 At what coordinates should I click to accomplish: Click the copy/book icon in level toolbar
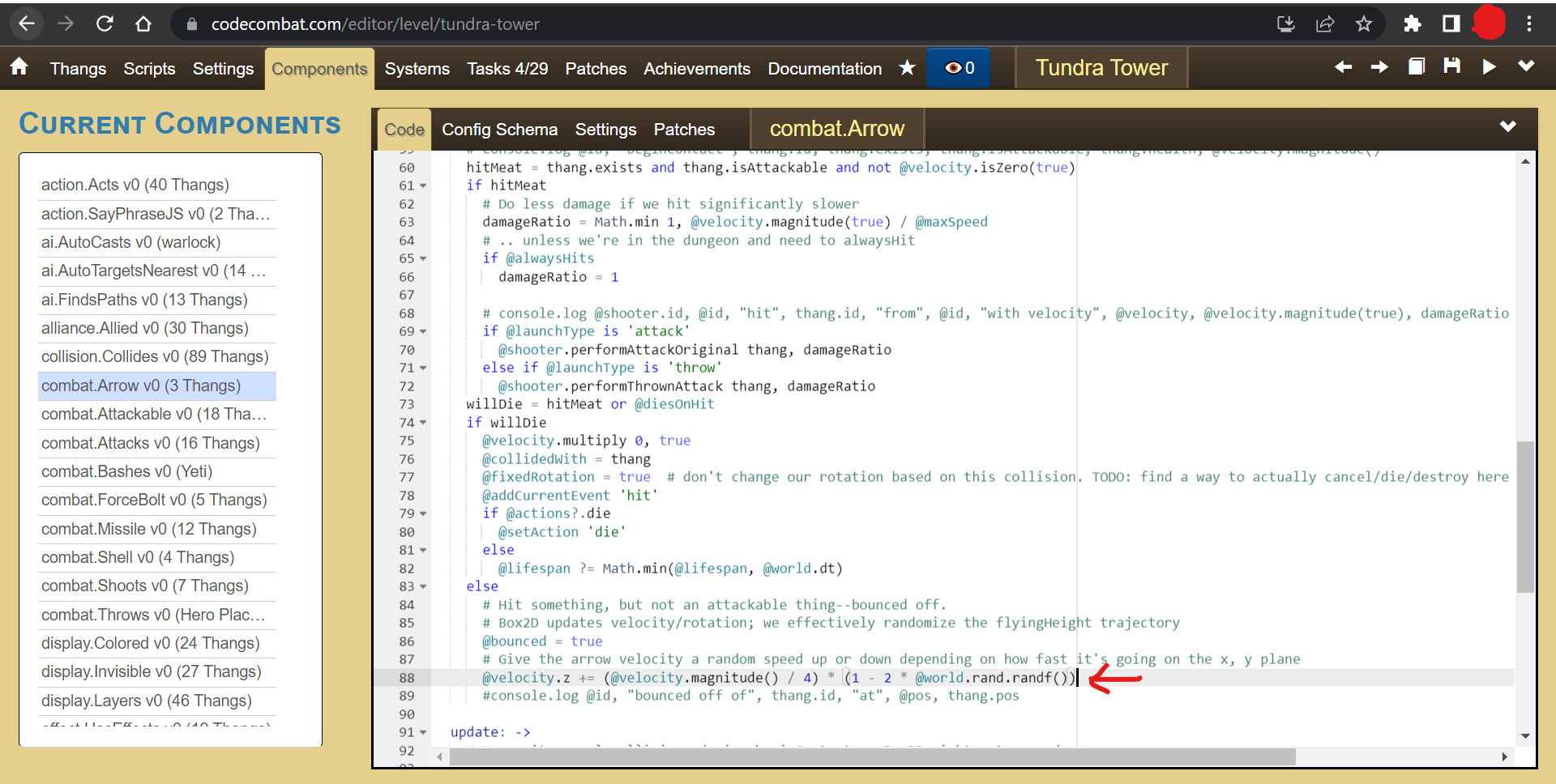click(x=1417, y=66)
